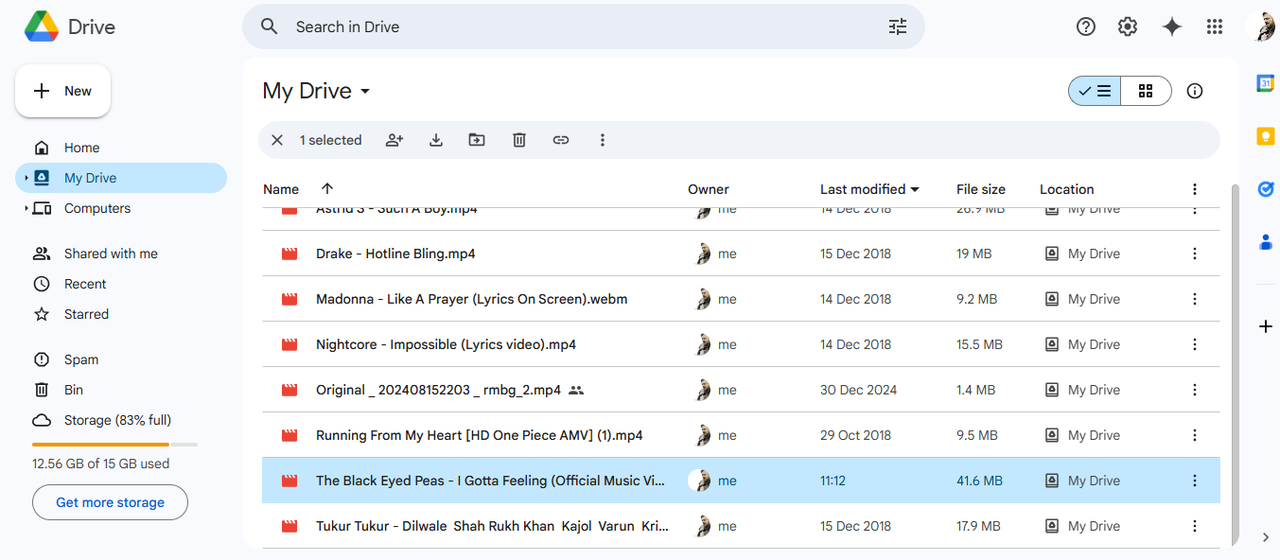Image resolution: width=1280 pixels, height=560 pixels.
Task: Open Google Tasks in the side panel
Action: click(1265, 189)
